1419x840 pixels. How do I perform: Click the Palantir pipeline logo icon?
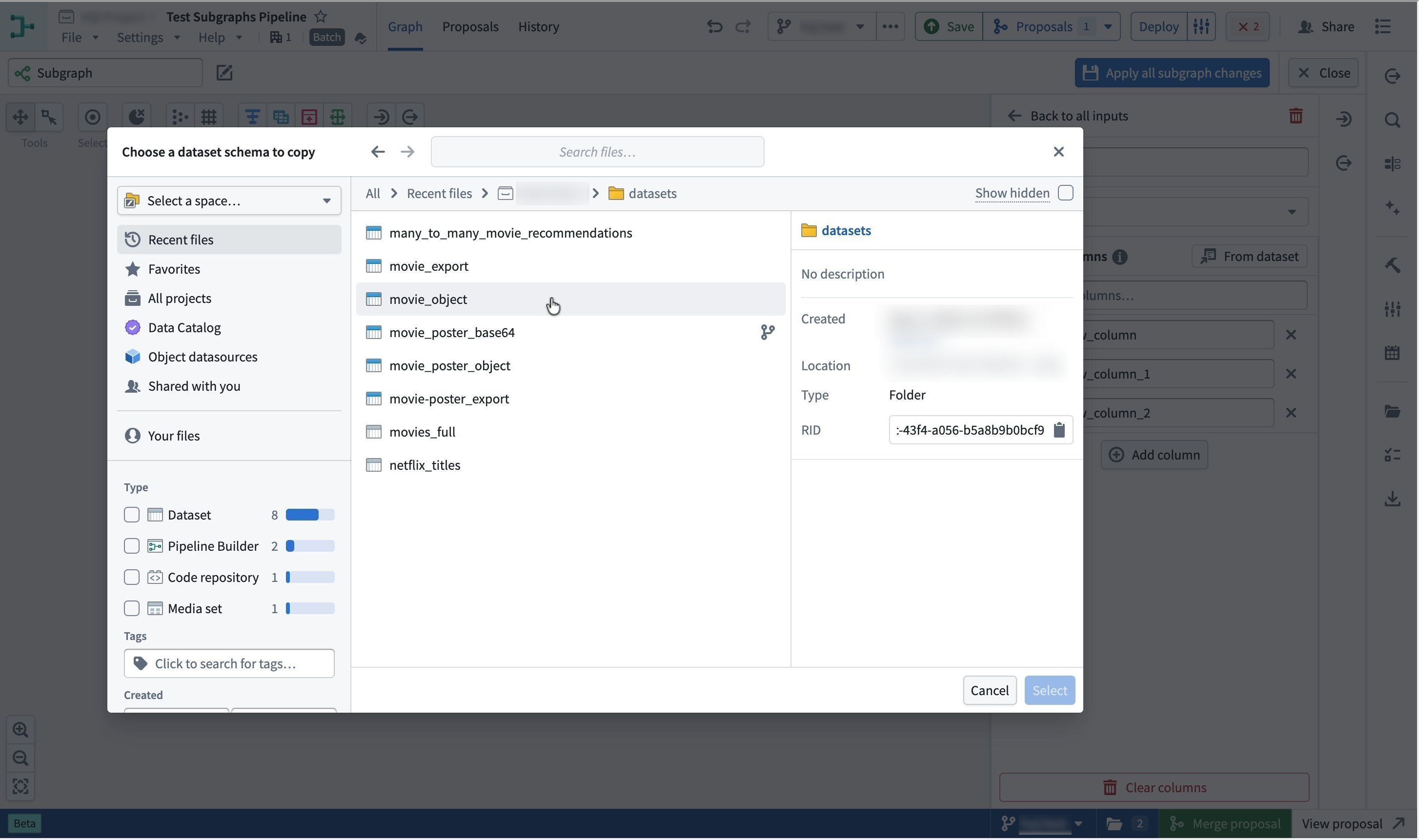(x=21, y=27)
